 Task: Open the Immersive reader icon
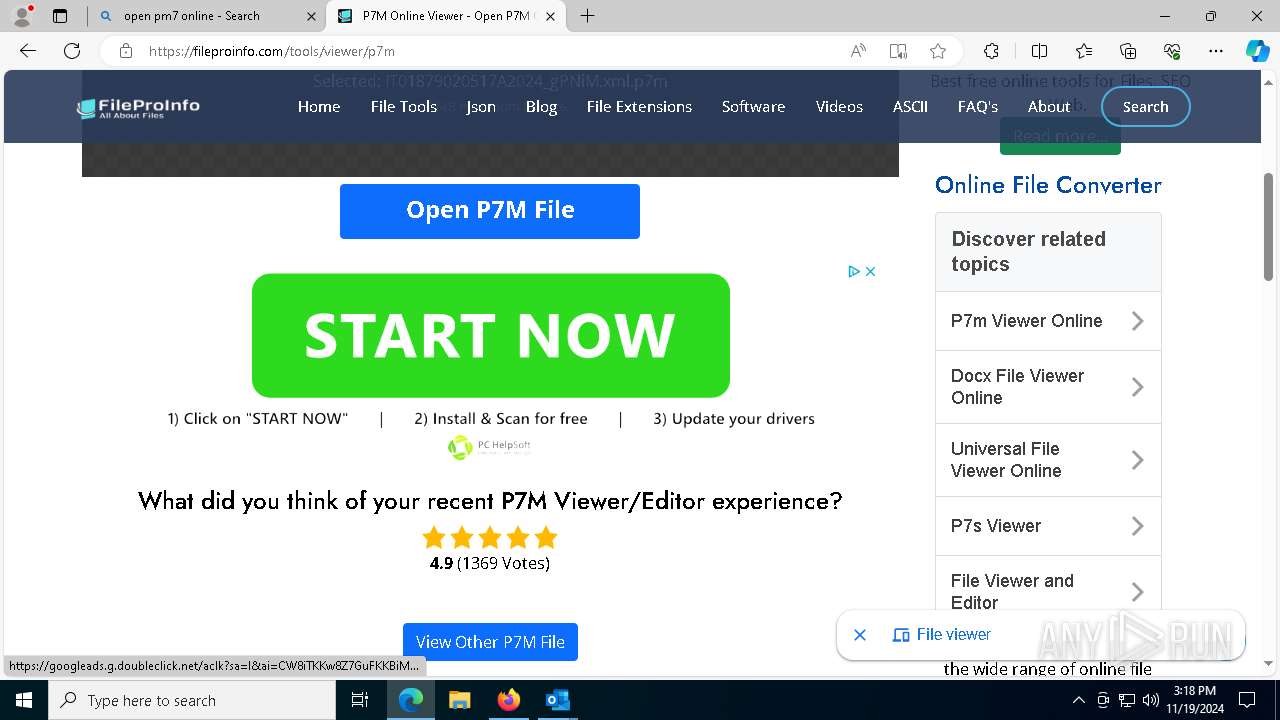(898, 51)
